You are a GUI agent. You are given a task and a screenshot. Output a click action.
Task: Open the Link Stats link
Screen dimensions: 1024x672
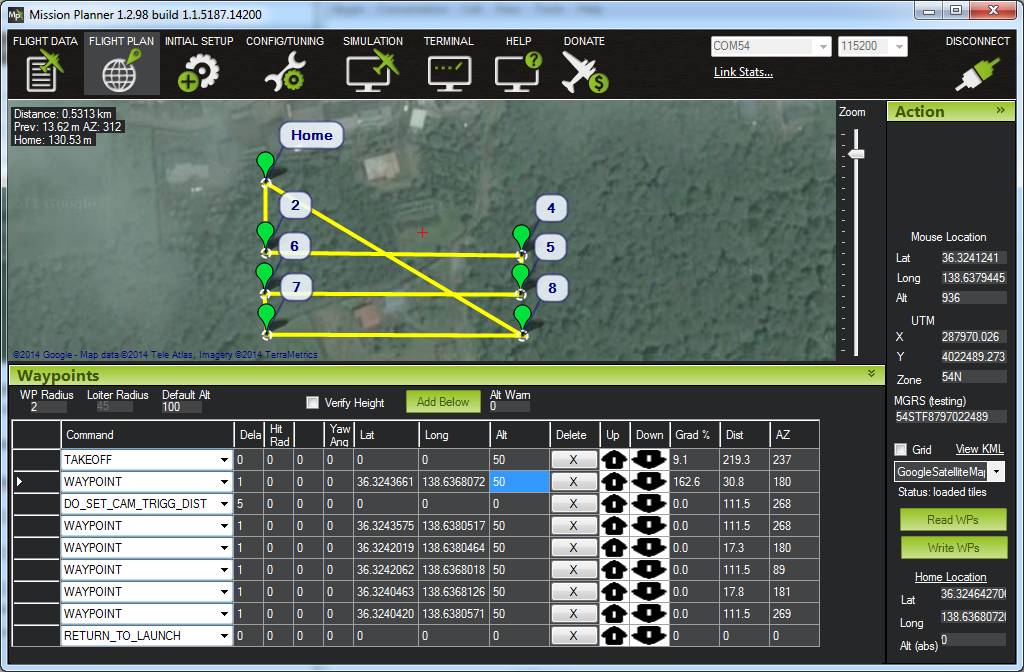pyautogui.click(x=743, y=72)
